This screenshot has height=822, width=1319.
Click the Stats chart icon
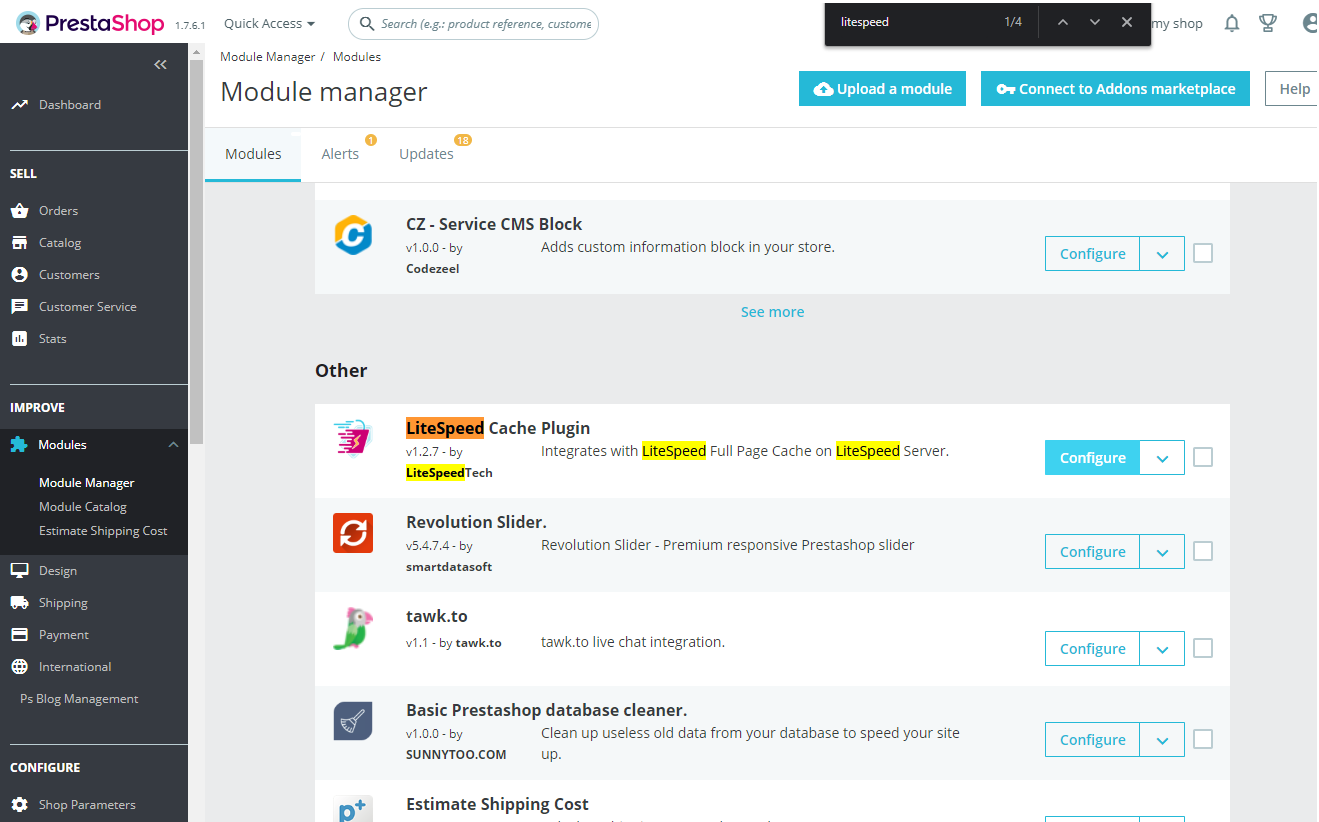(19, 338)
